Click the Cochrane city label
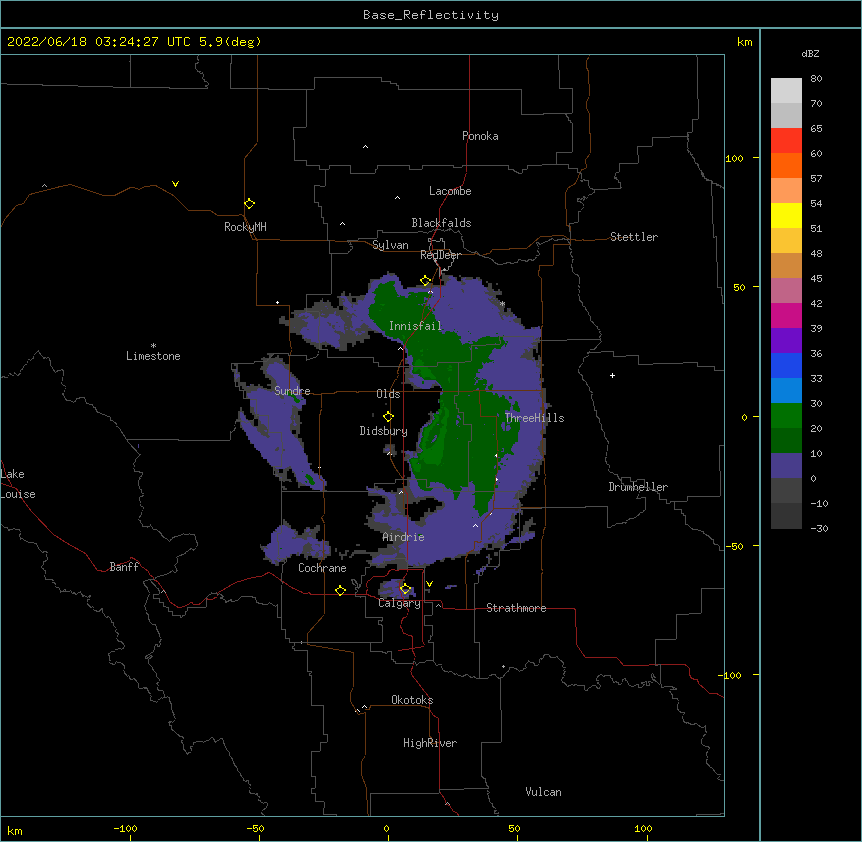Image resolution: width=862 pixels, height=842 pixels. 322,568
